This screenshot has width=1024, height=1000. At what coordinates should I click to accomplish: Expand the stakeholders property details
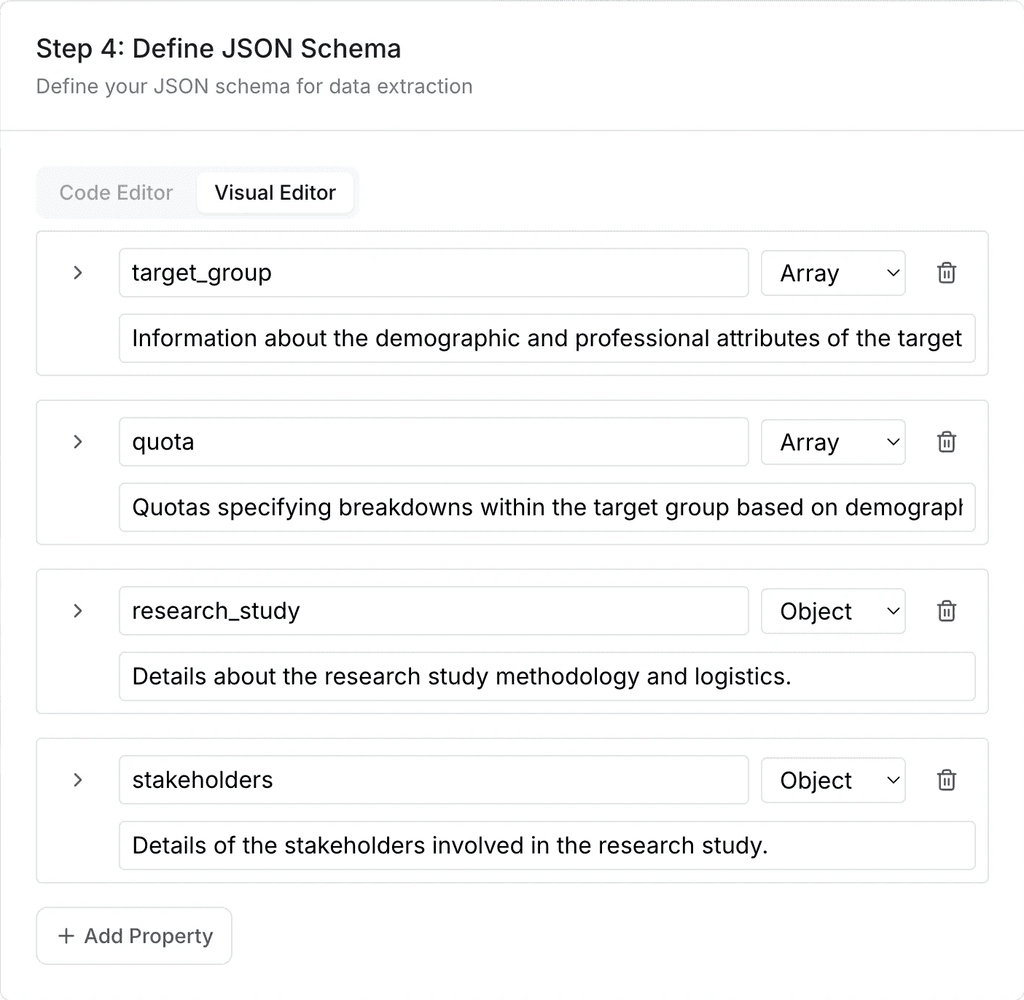pos(79,780)
